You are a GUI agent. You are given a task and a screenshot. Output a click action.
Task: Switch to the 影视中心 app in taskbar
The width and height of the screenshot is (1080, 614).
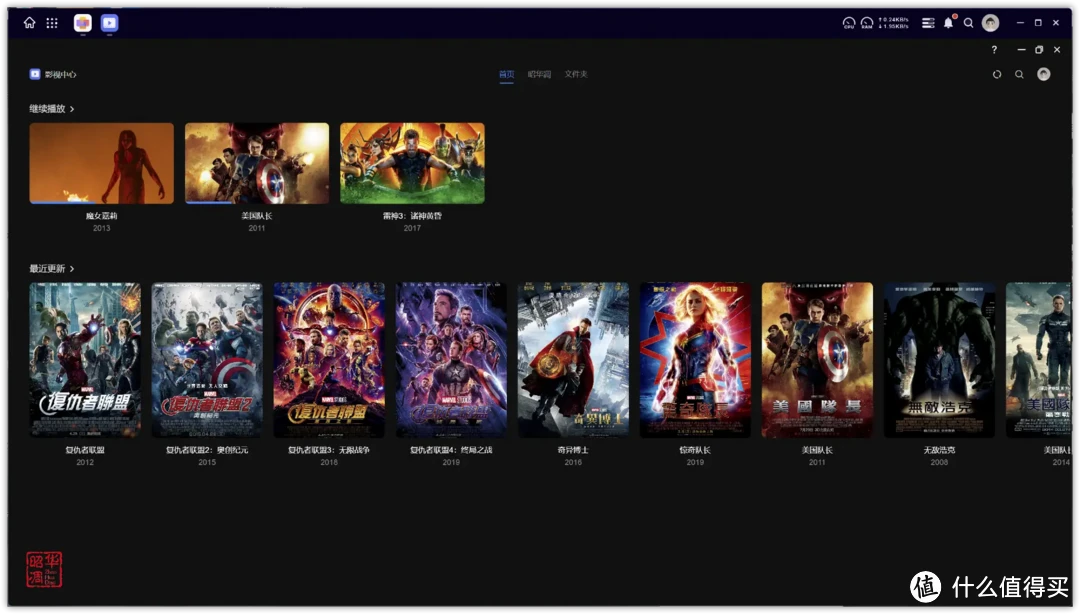pyautogui.click(x=109, y=23)
